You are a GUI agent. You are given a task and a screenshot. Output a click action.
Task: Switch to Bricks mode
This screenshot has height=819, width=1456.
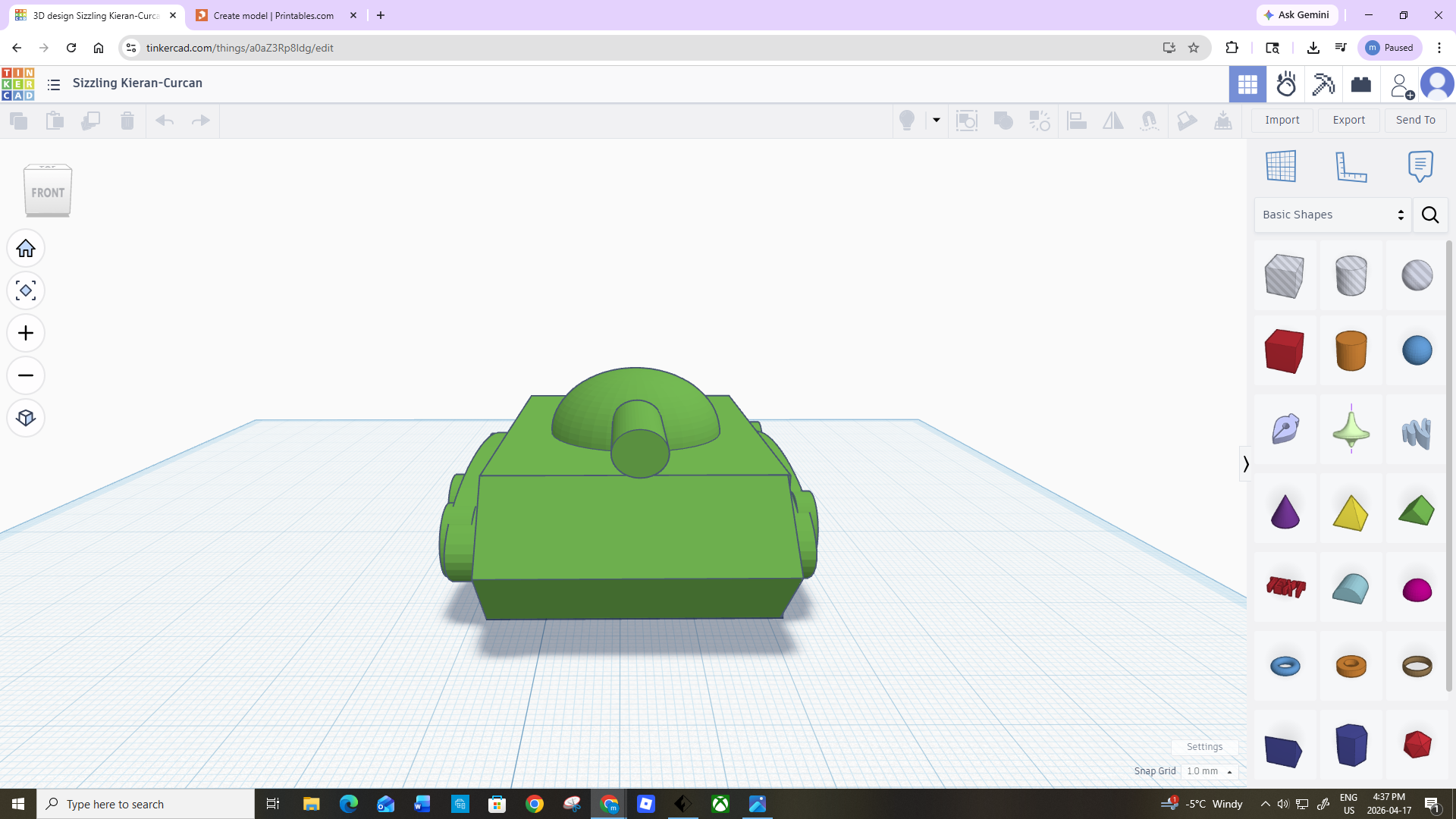1361,84
